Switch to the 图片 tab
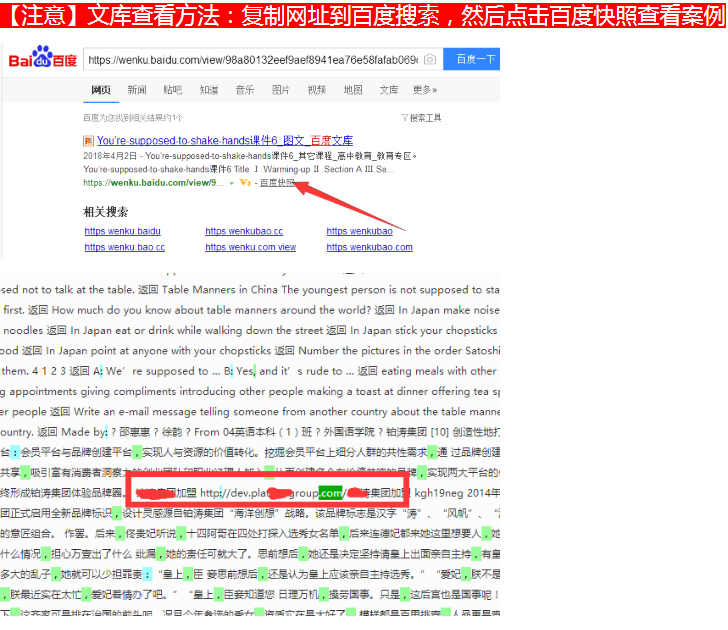 [x=280, y=90]
